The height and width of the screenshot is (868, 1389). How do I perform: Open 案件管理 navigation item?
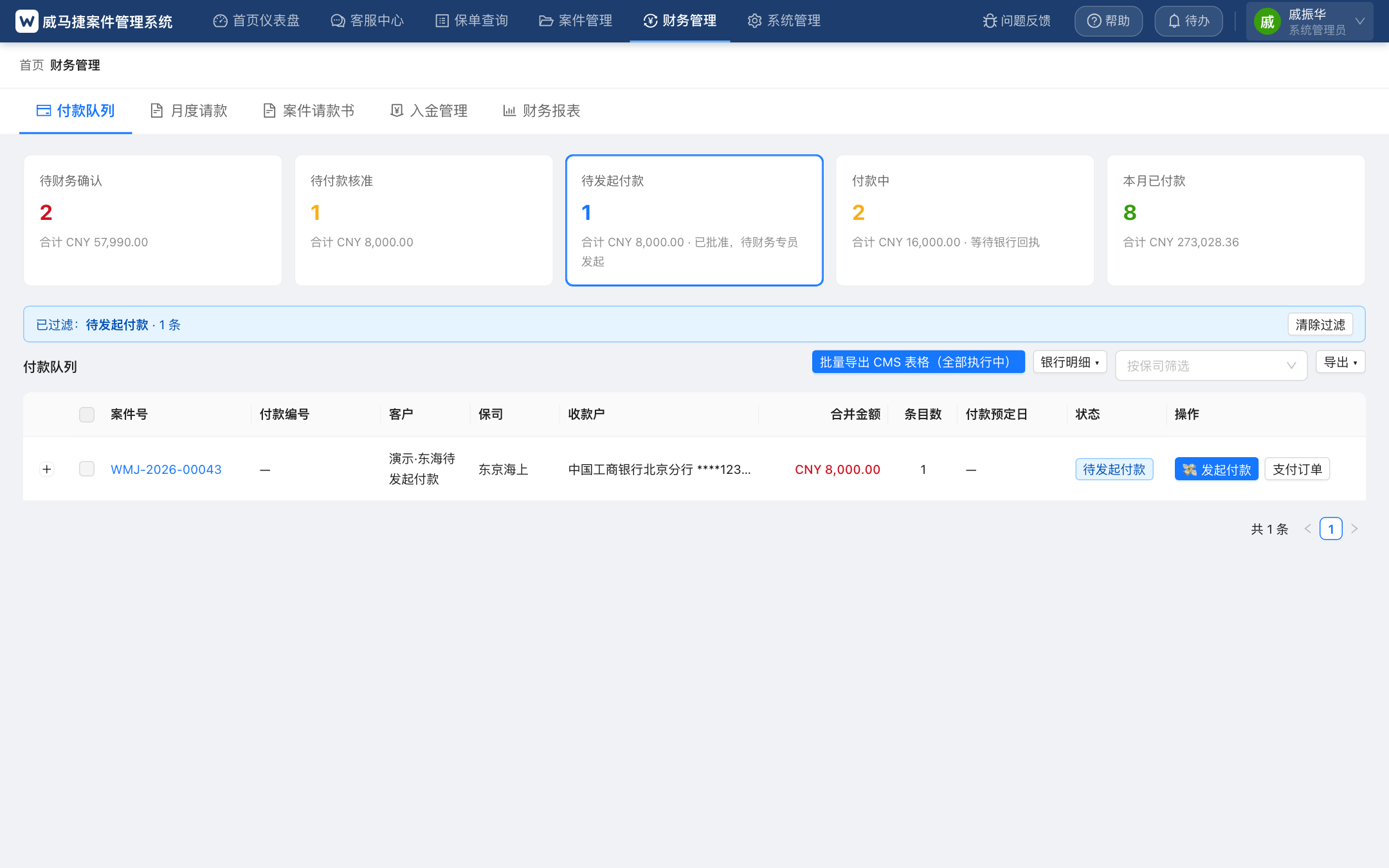pyautogui.click(x=576, y=21)
